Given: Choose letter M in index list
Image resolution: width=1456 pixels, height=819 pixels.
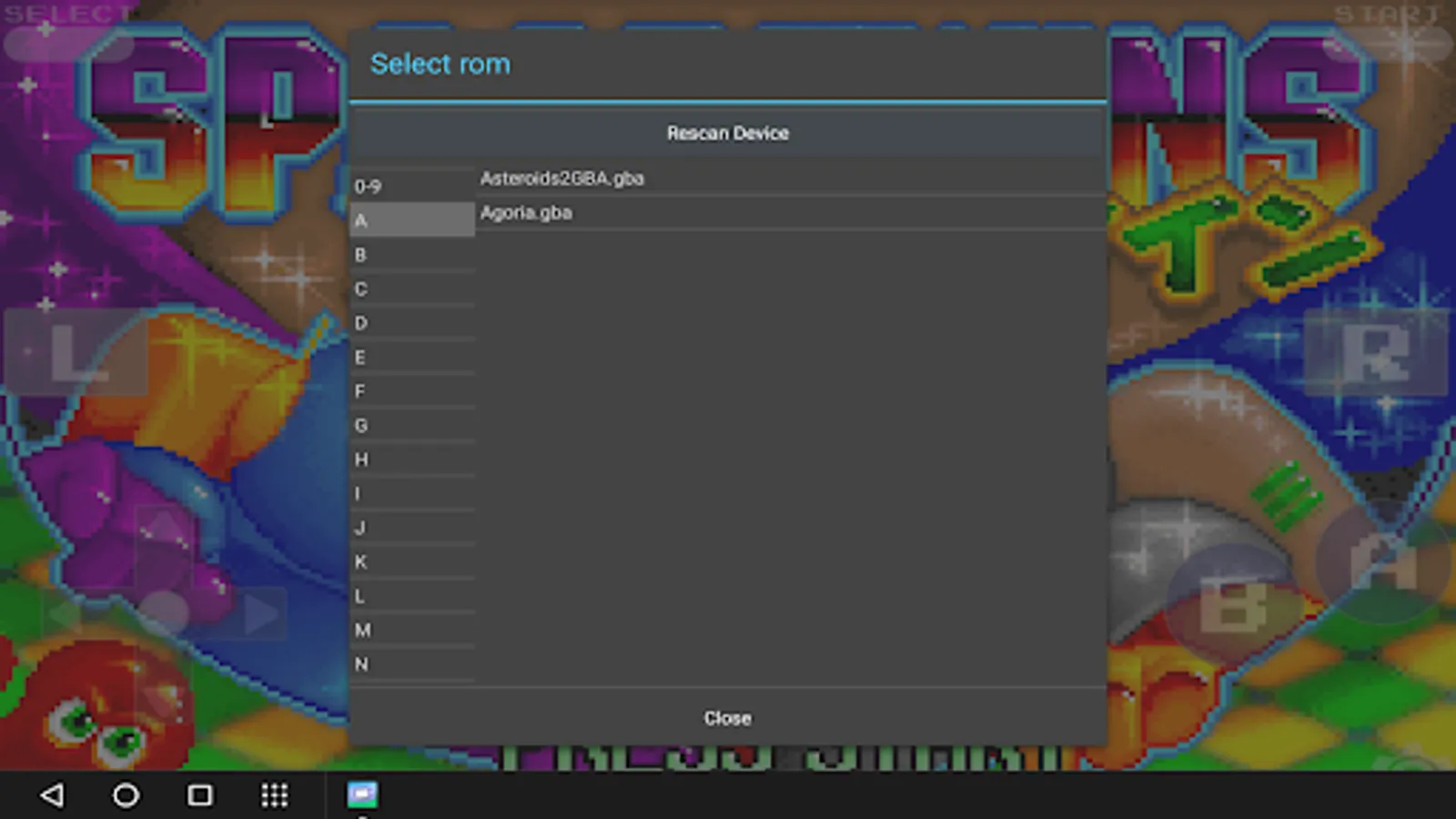Looking at the screenshot, I should tap(412, 630).
